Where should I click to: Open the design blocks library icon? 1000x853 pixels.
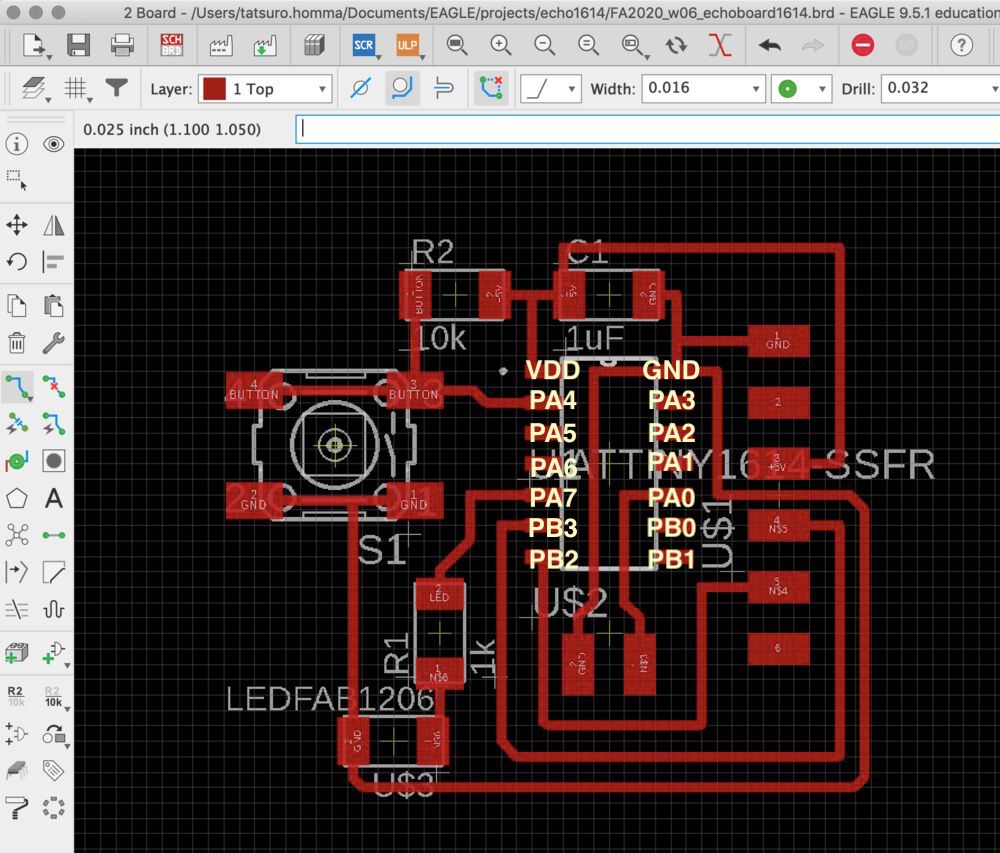[314, 45]
